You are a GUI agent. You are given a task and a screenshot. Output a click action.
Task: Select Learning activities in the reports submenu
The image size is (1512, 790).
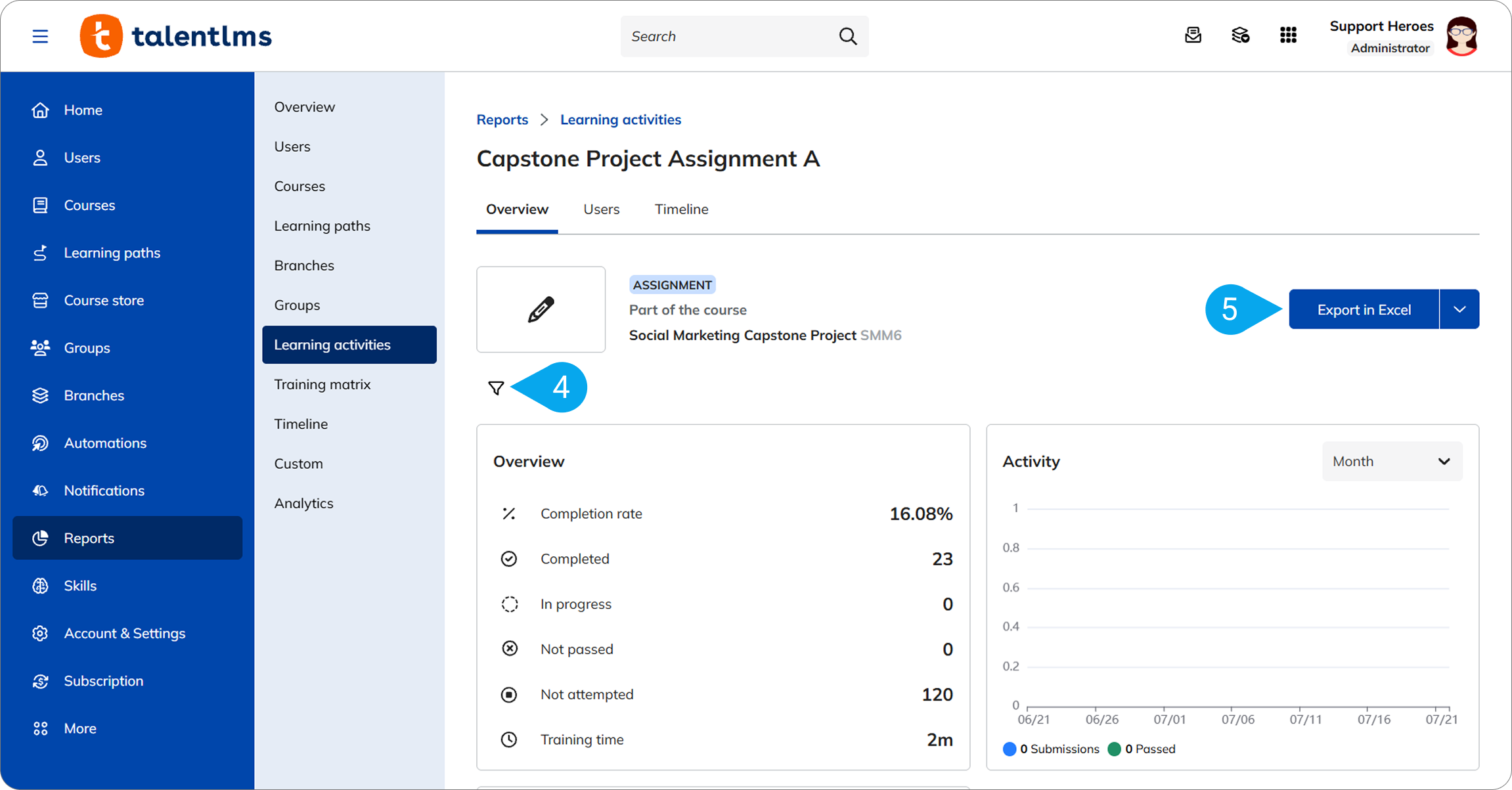[x=349, y=345]
